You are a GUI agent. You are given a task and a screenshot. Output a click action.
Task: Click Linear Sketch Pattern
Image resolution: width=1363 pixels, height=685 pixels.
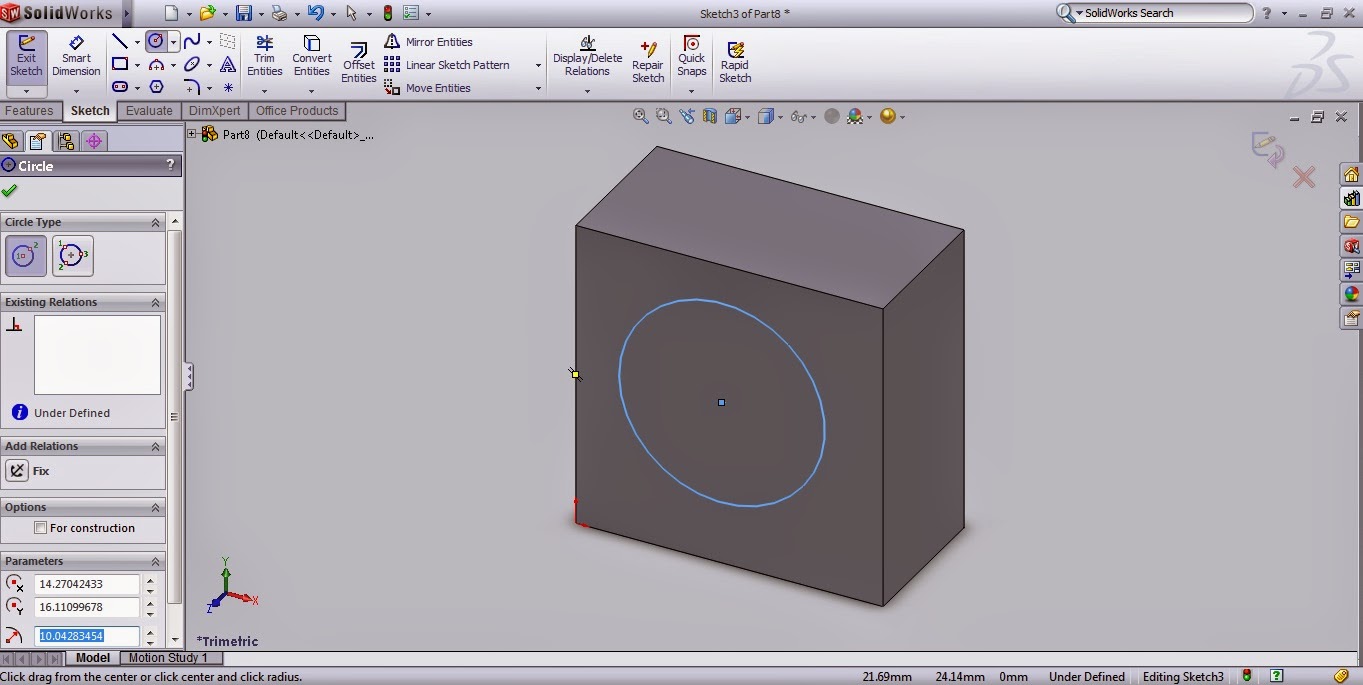click(x=447, y=65)
